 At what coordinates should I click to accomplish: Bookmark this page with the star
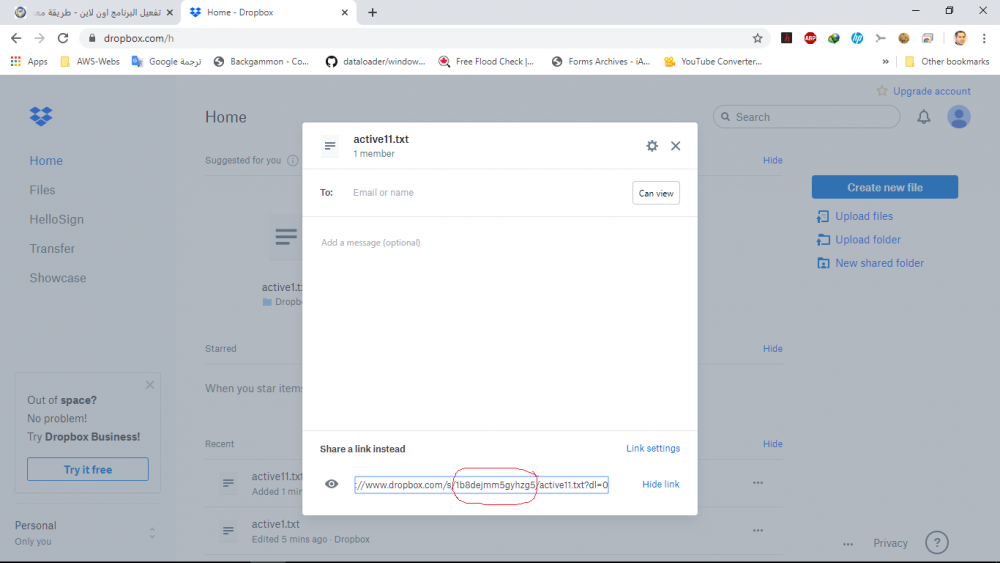pos(757,38)
